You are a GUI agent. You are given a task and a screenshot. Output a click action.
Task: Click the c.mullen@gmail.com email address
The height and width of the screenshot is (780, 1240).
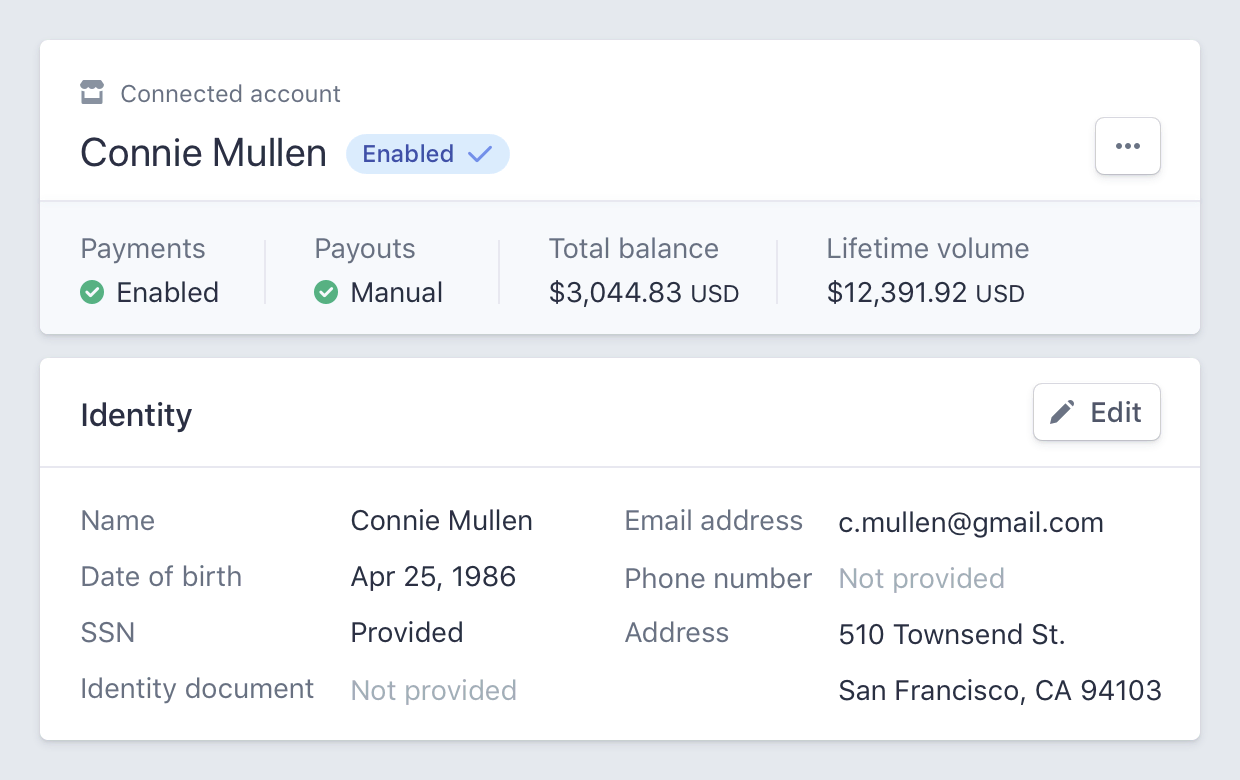coord(971,522)
